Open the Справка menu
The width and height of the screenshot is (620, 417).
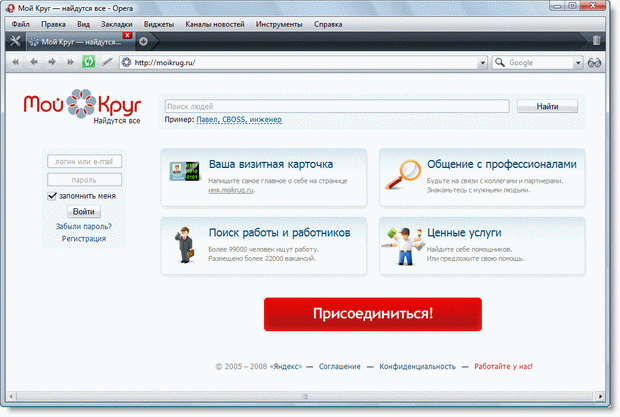pyautogui.click(x=328, y=24)
